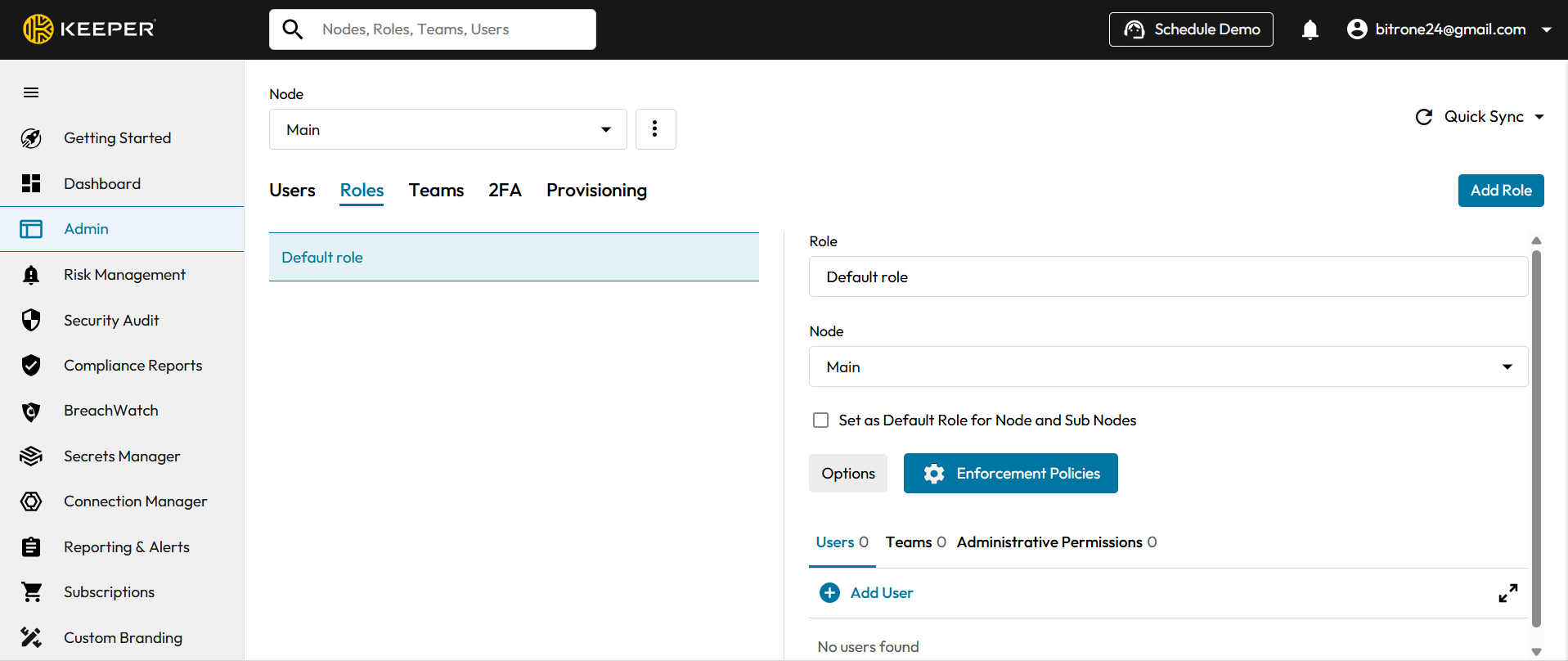Open the Quick Sync dropdown arrow
Viewport: 1568px width, 661px height.
coord(1539,117)
